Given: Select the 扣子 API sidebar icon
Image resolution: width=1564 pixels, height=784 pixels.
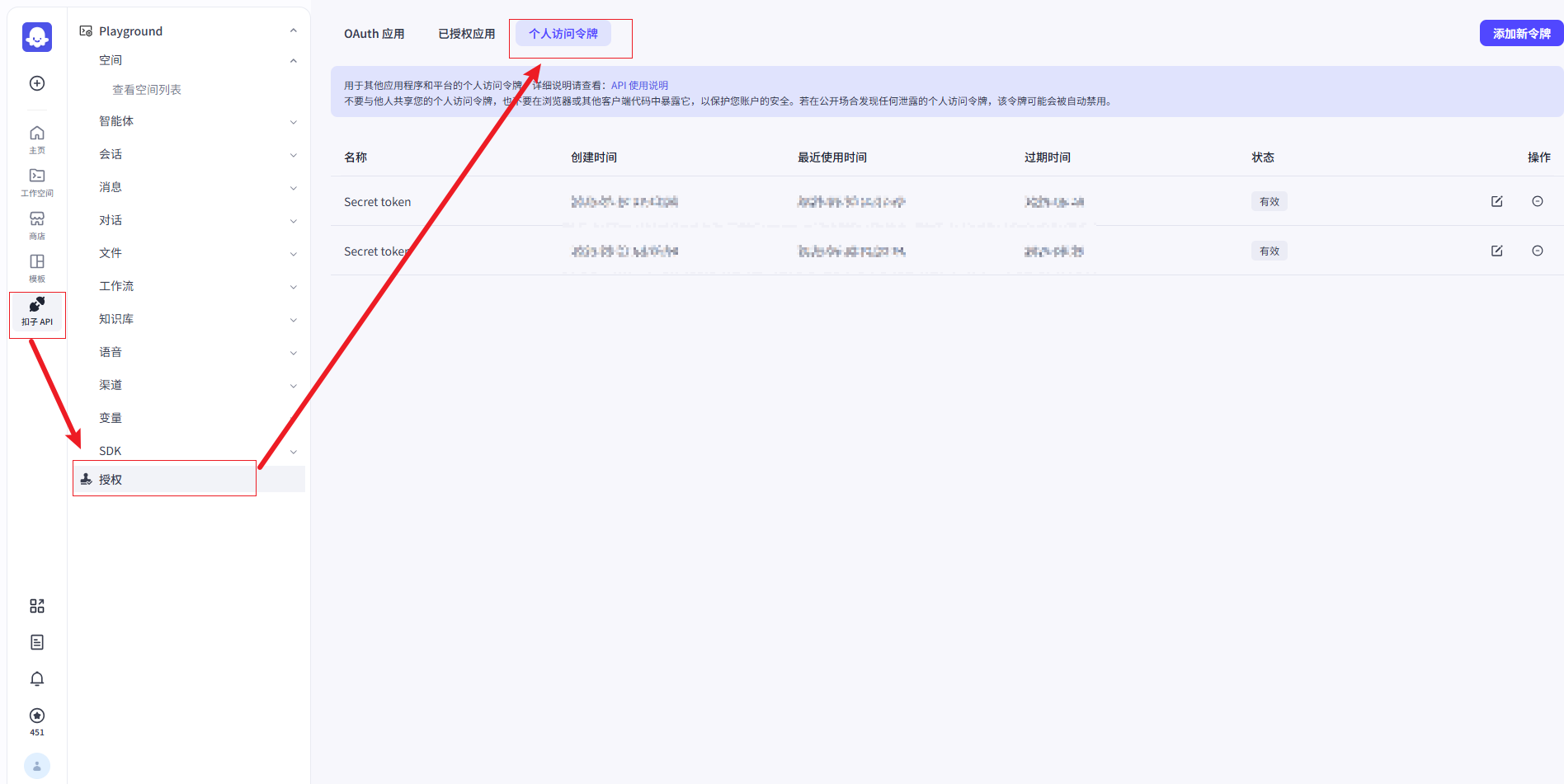Looking at the screenshot, I should pyautogui.click(x=37, y=312).
